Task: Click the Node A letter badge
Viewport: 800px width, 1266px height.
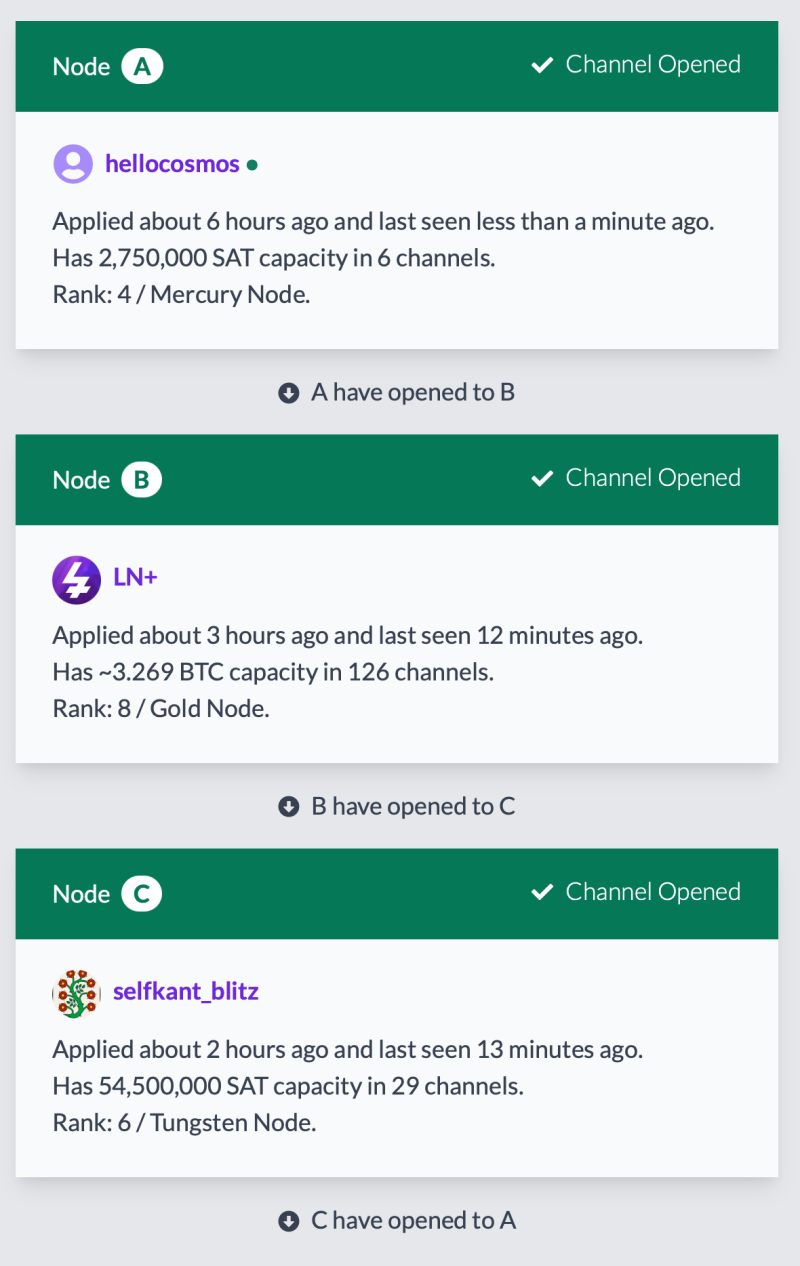Action: (x=142, y=67)
